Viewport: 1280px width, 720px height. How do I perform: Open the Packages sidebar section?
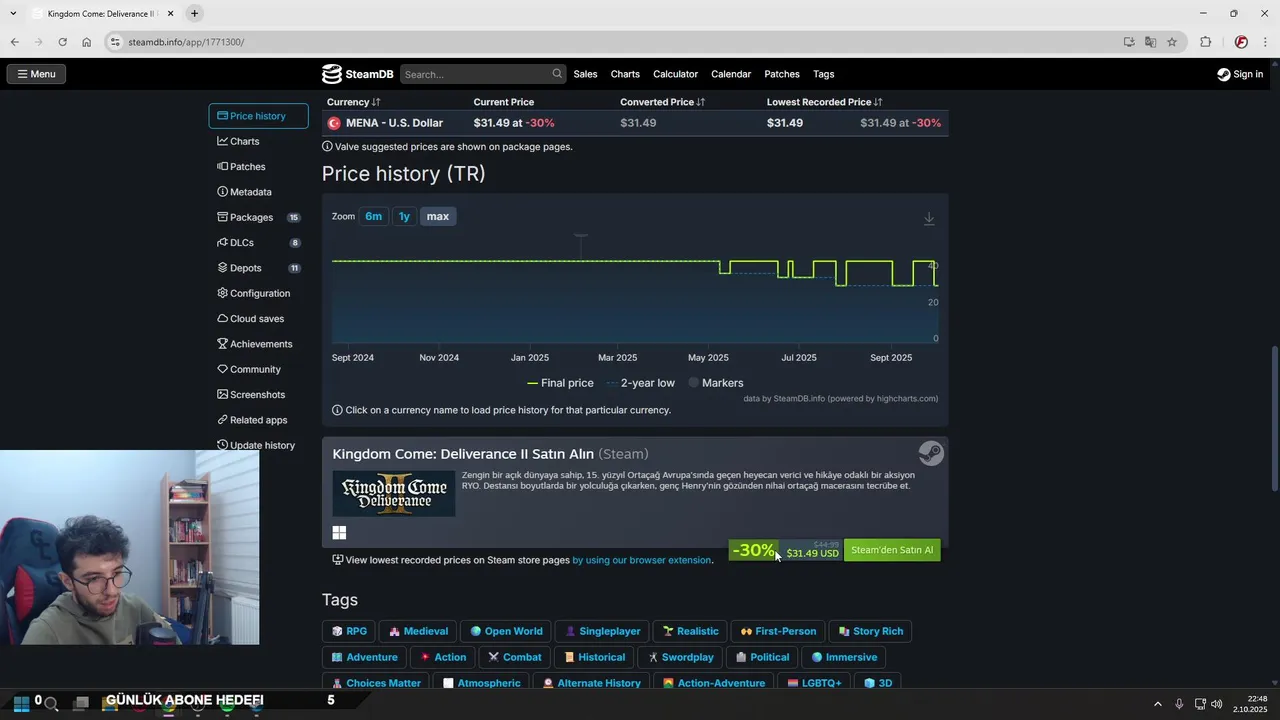[x=258, y=217]
